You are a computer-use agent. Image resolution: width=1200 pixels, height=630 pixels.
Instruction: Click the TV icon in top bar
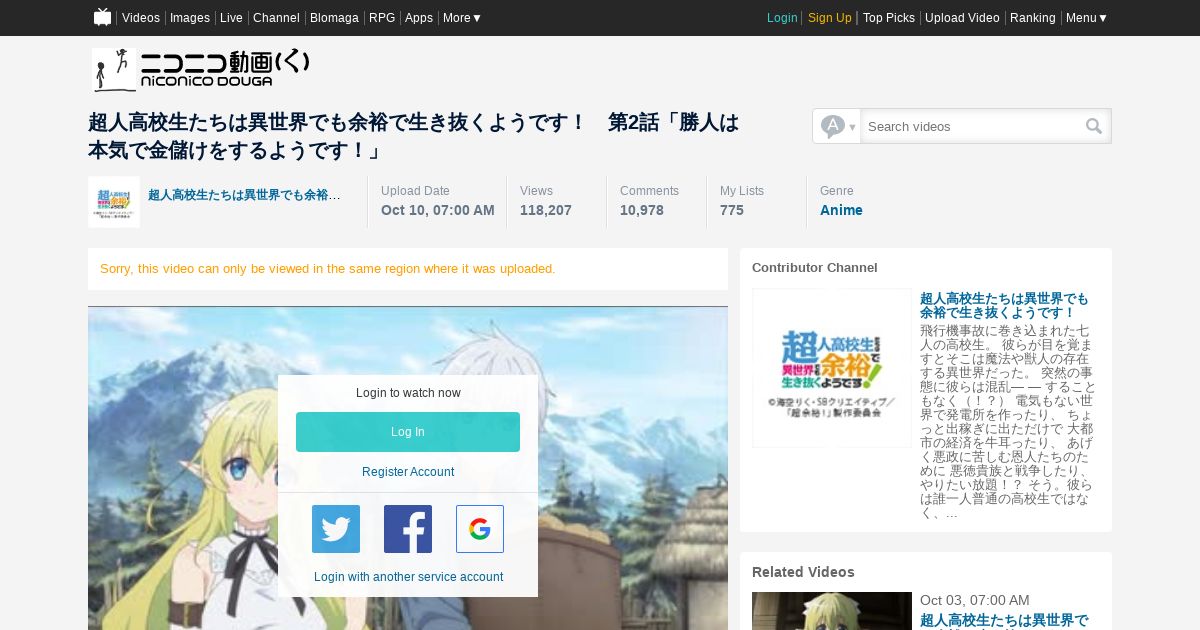(103, 17)
